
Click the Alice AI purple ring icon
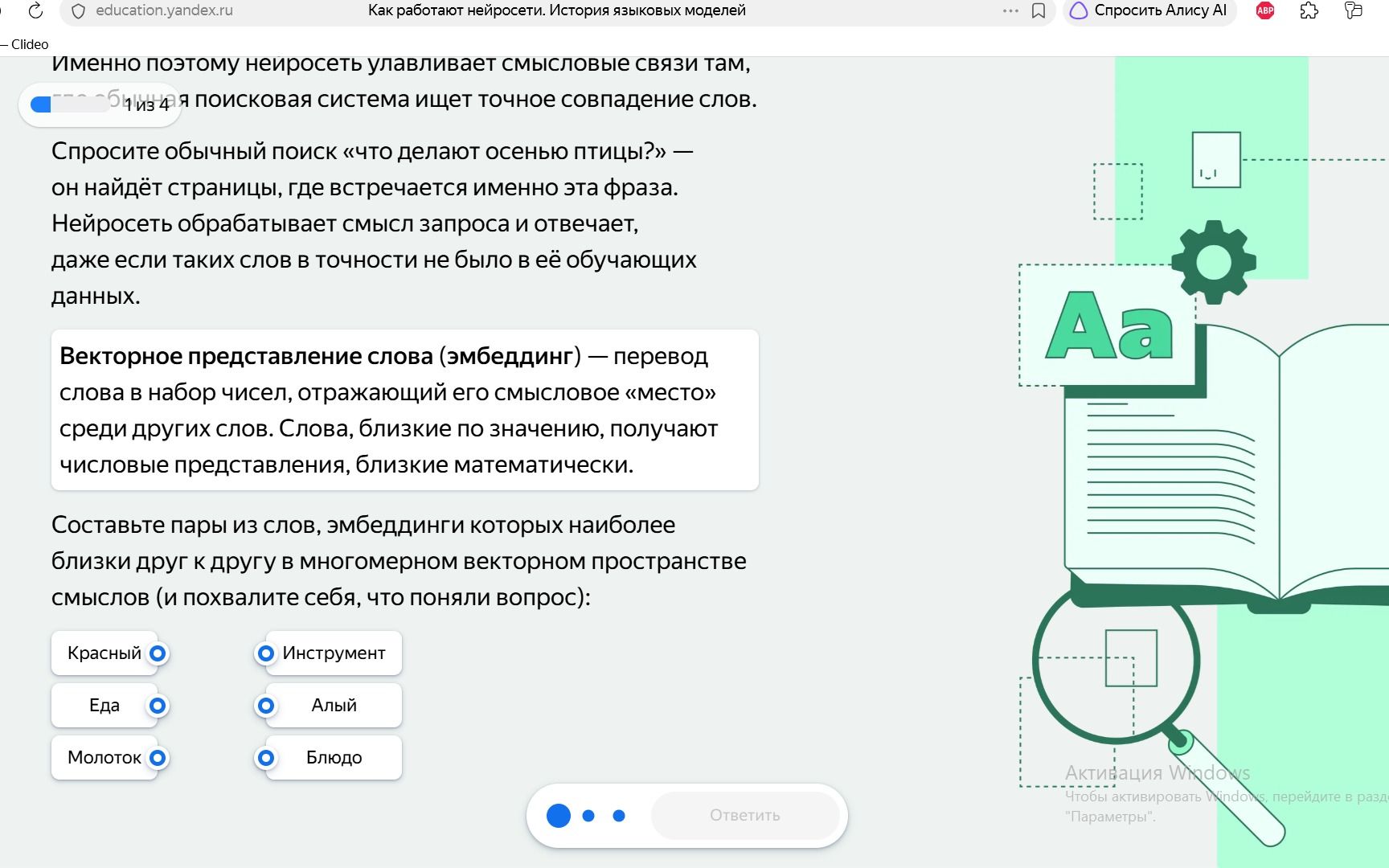(1080, 10)
